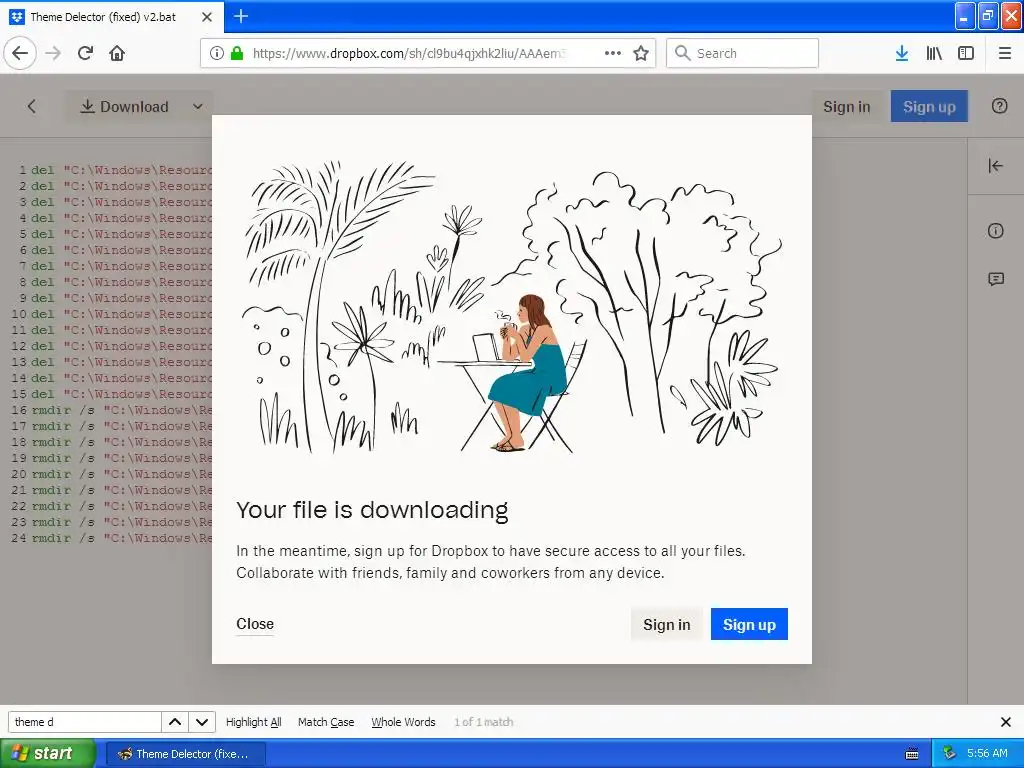Collapse the Dropbox right sidebar

tap(995, 166)
